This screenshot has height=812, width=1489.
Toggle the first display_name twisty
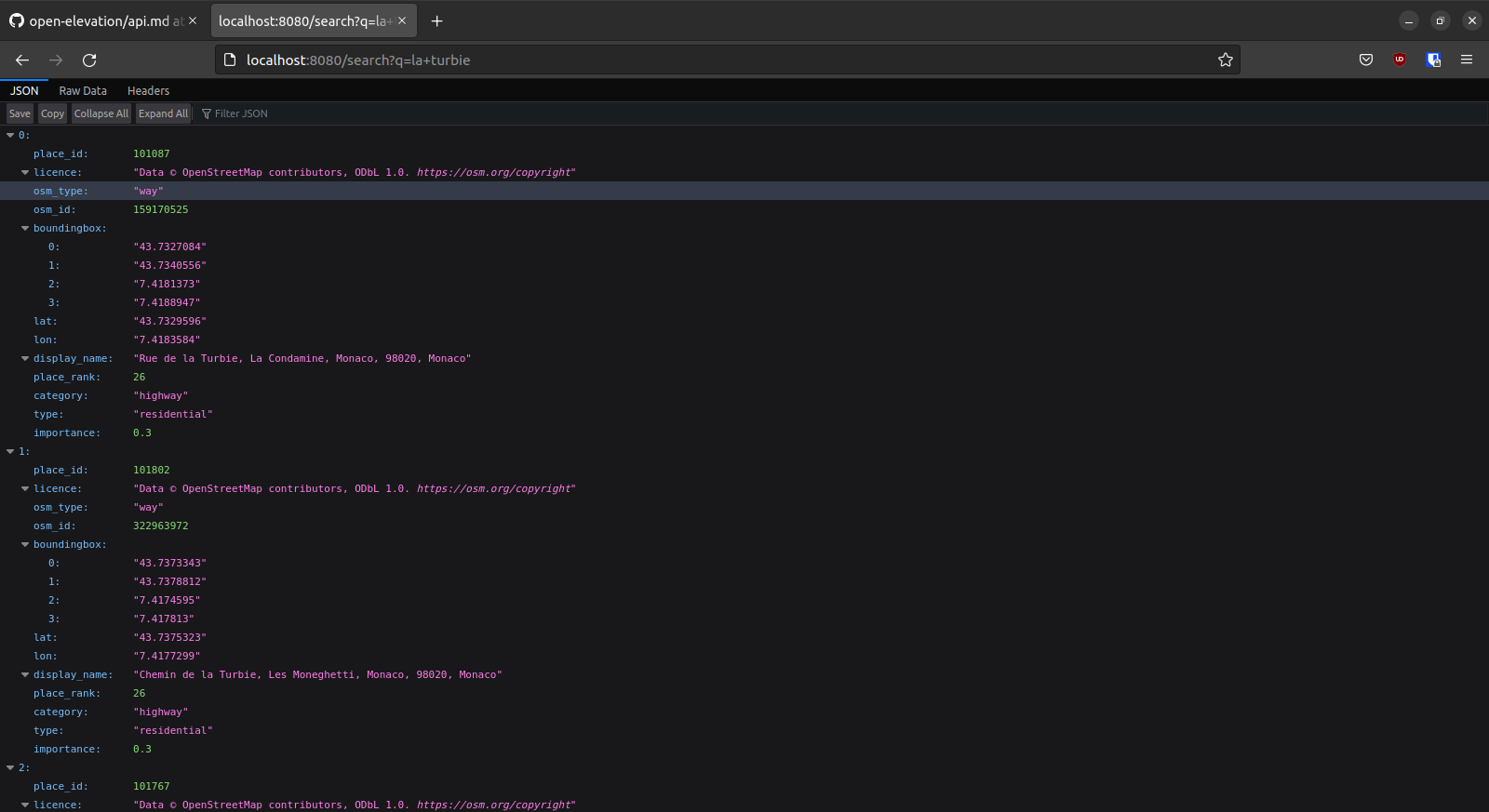pyautogui.click(x=25, y=359)
